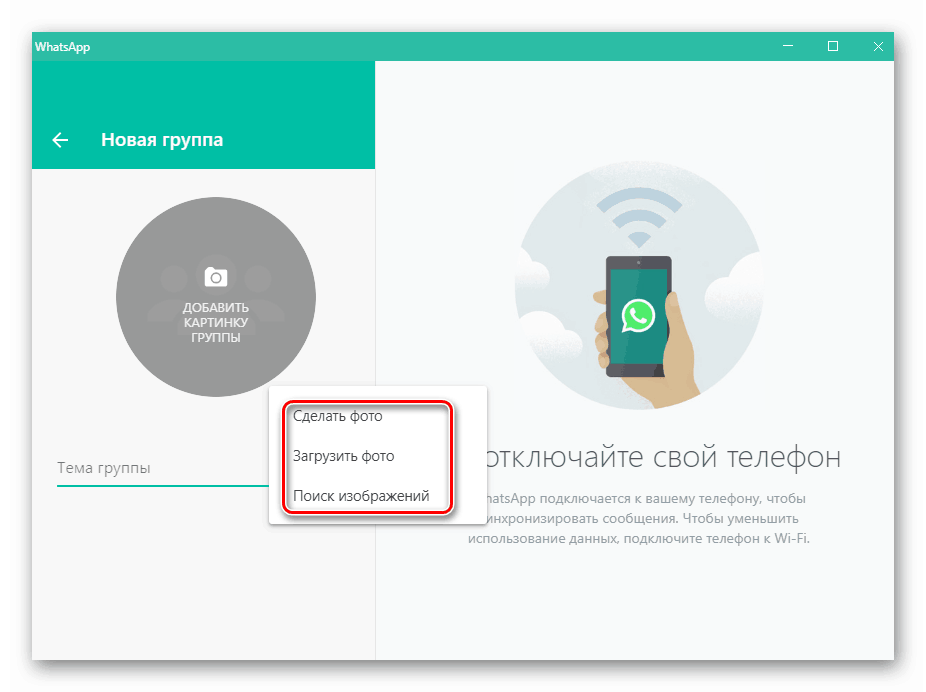Click the back arrow icon
926x692 pixels.
[60, 140]
